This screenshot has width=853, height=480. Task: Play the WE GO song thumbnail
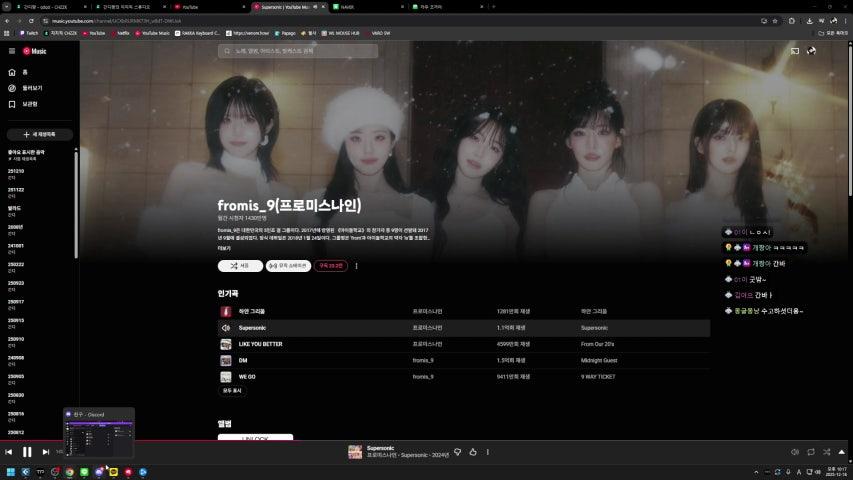(226, 377)
